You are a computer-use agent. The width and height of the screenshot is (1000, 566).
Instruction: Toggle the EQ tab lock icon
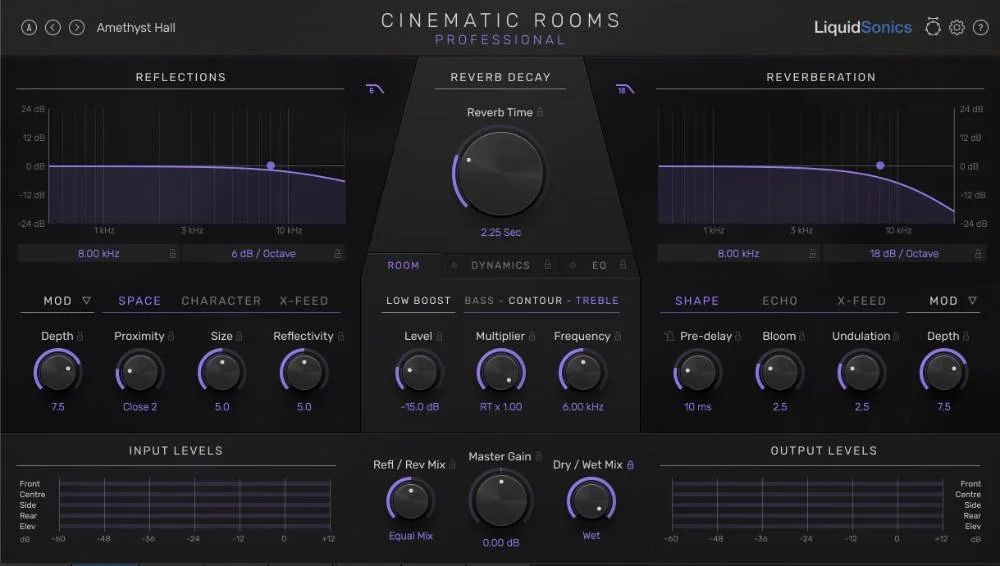pos(622,264)
